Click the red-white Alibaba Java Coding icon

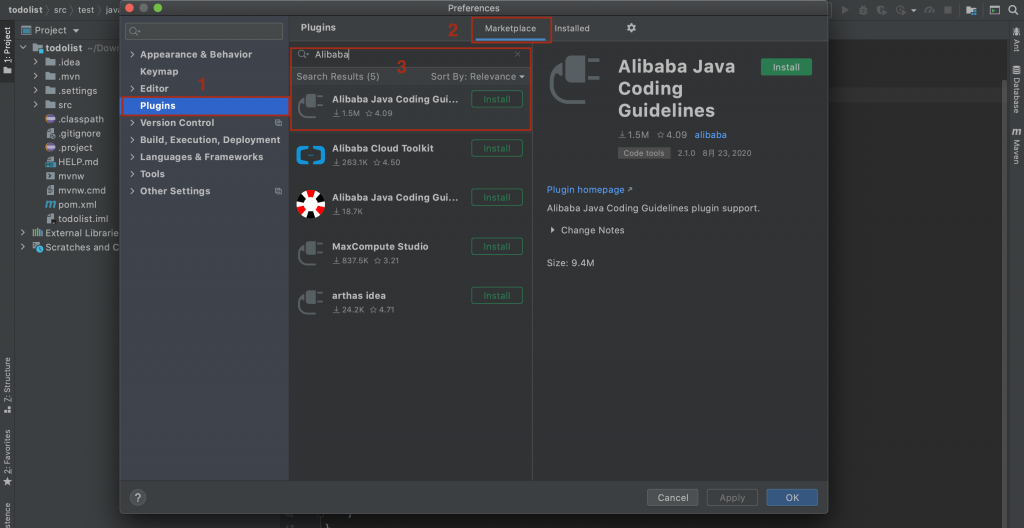click(x=310, y=204)
